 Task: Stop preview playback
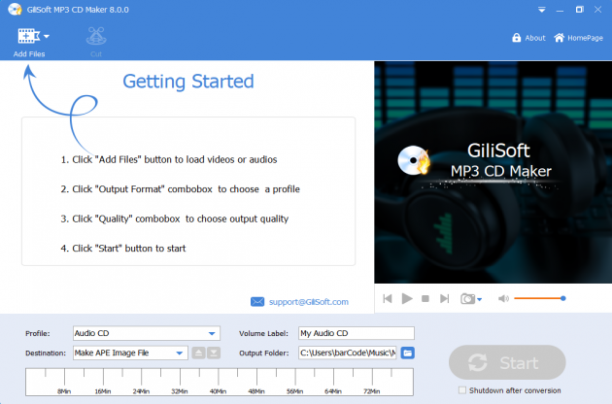click(425, 299)
